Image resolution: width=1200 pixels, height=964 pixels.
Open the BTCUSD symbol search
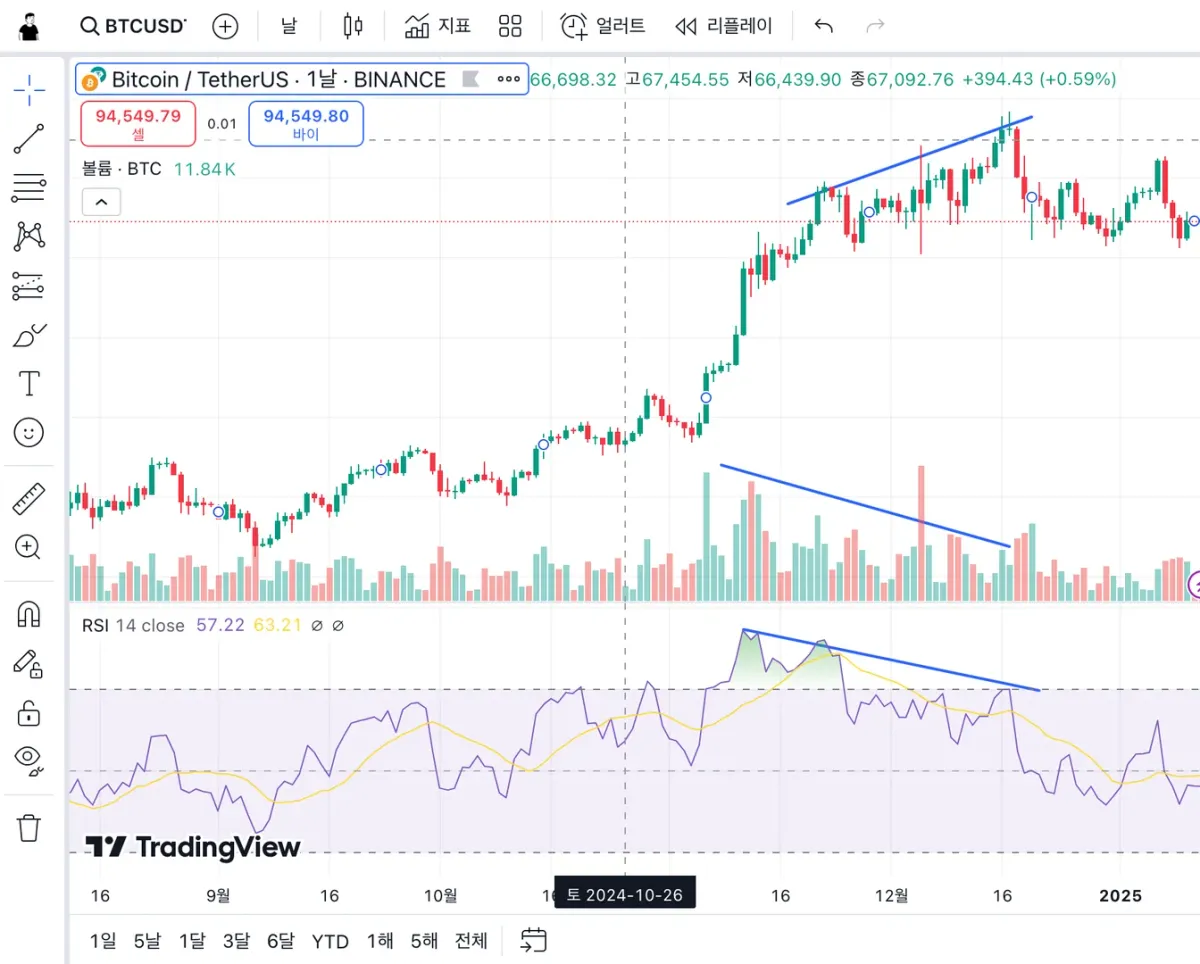click(x=132, y=26)
